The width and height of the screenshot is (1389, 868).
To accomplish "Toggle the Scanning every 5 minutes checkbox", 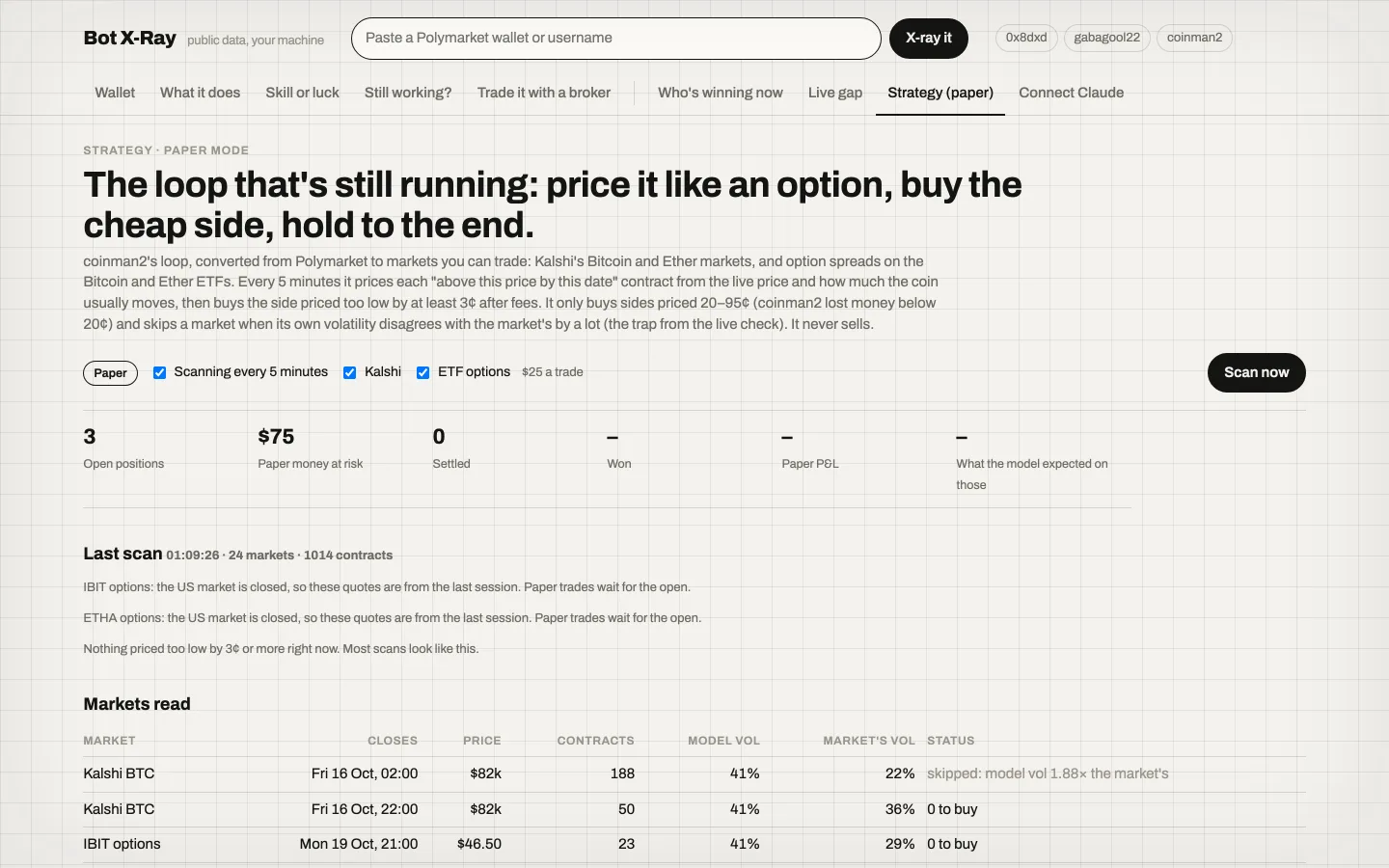I will point(160,373).
